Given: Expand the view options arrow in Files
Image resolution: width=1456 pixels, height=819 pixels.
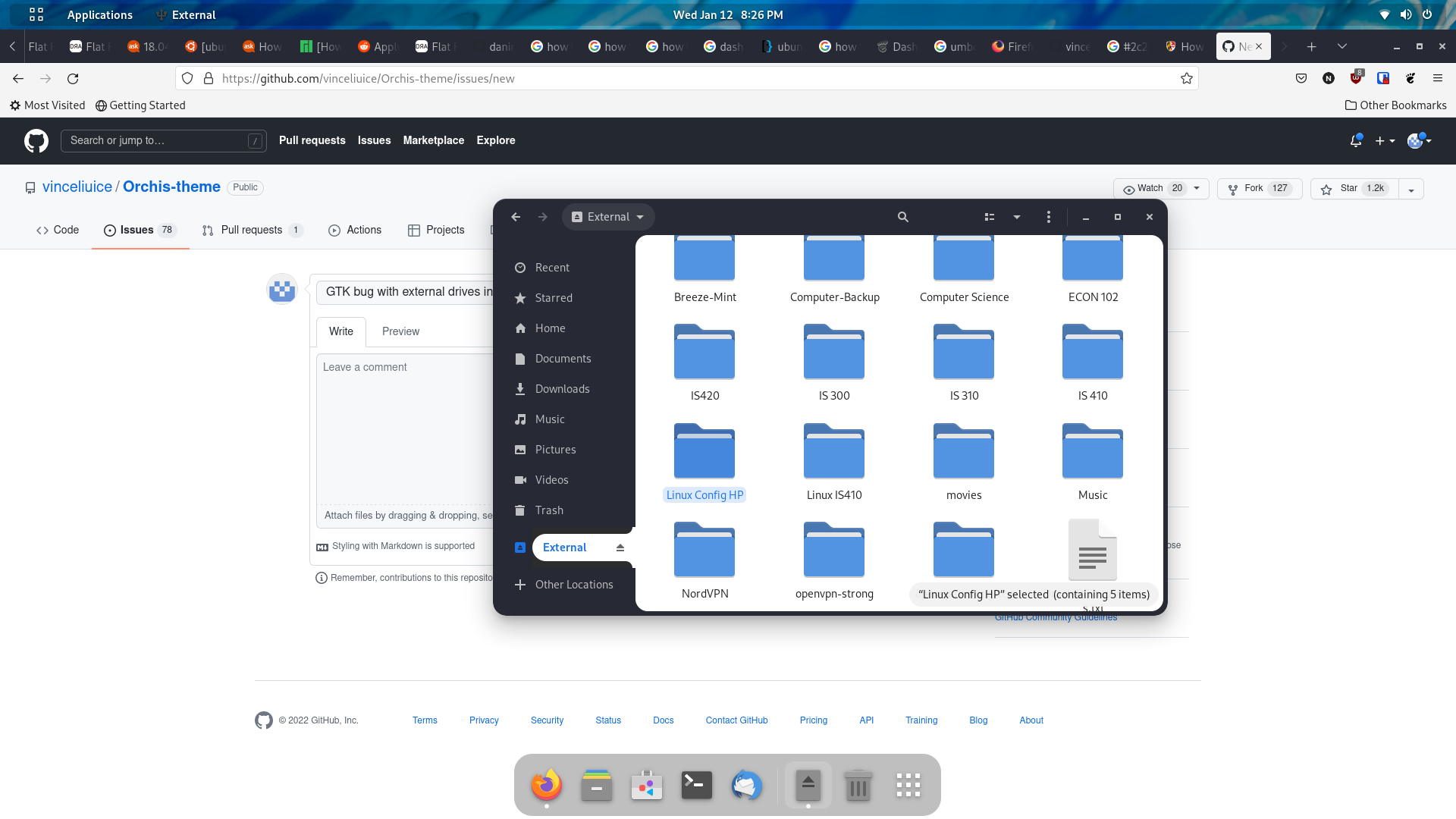Looking at the screenshot, I should coord(1017,217).
